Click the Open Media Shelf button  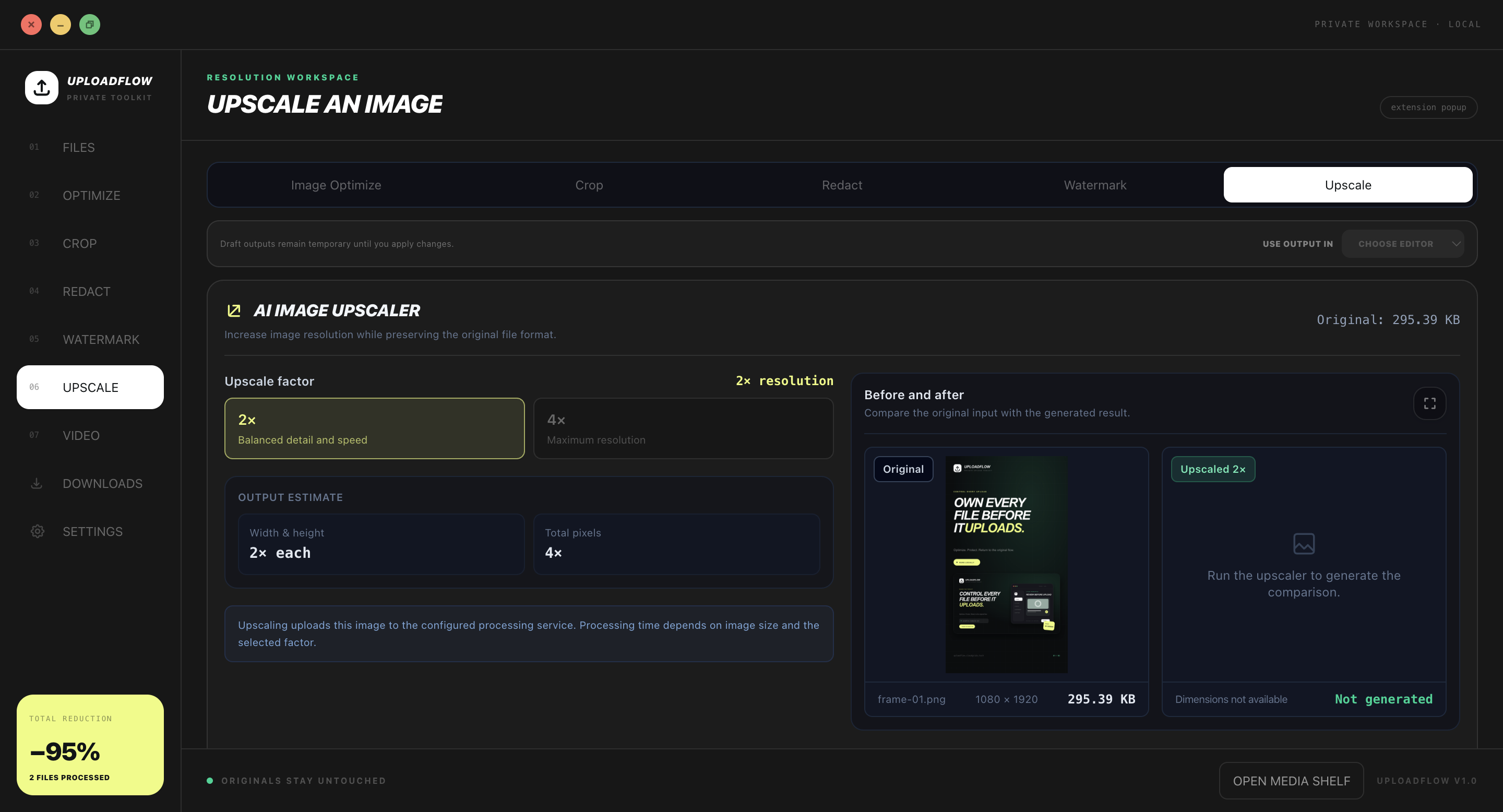(1291, 781)
